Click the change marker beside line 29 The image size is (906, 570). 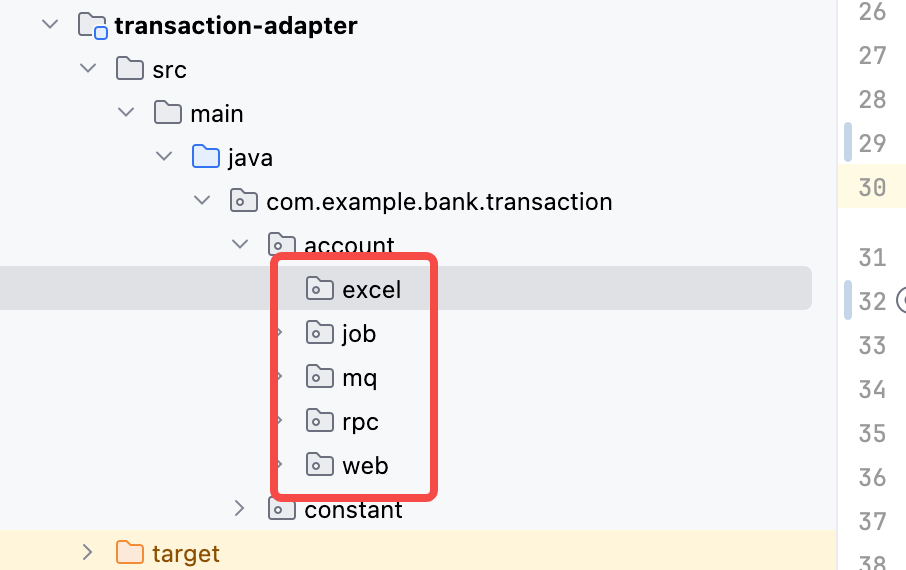(x=848, y=142)
